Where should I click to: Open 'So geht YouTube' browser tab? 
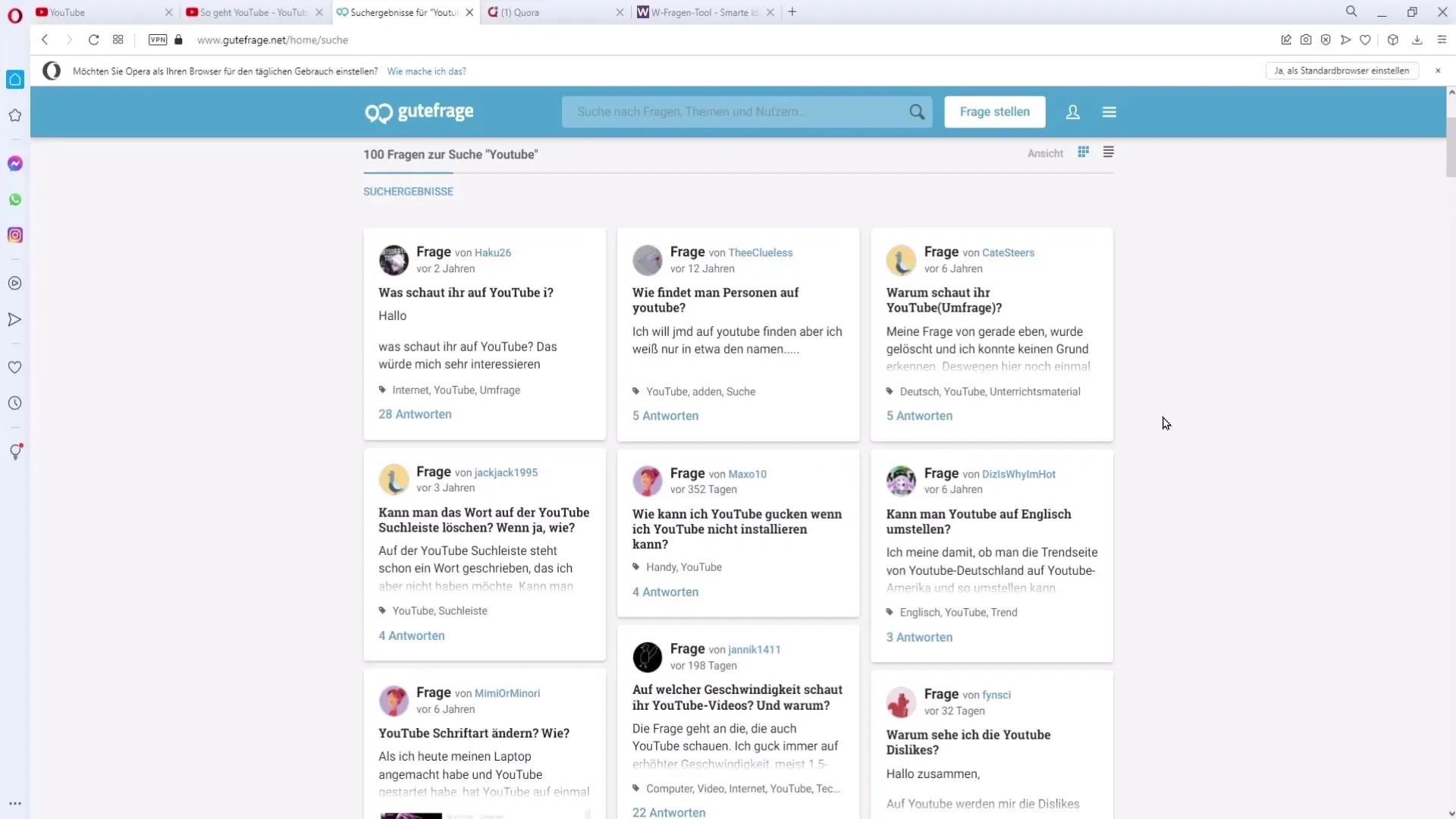pyautogui.click(x=245, y=12)
